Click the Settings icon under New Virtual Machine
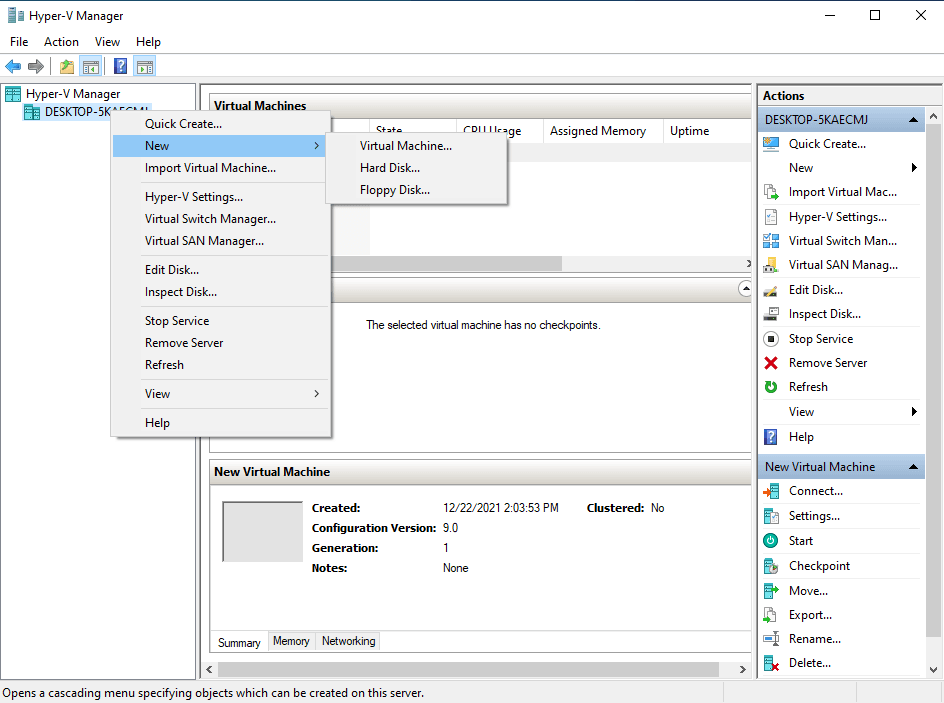 point(771,516)
